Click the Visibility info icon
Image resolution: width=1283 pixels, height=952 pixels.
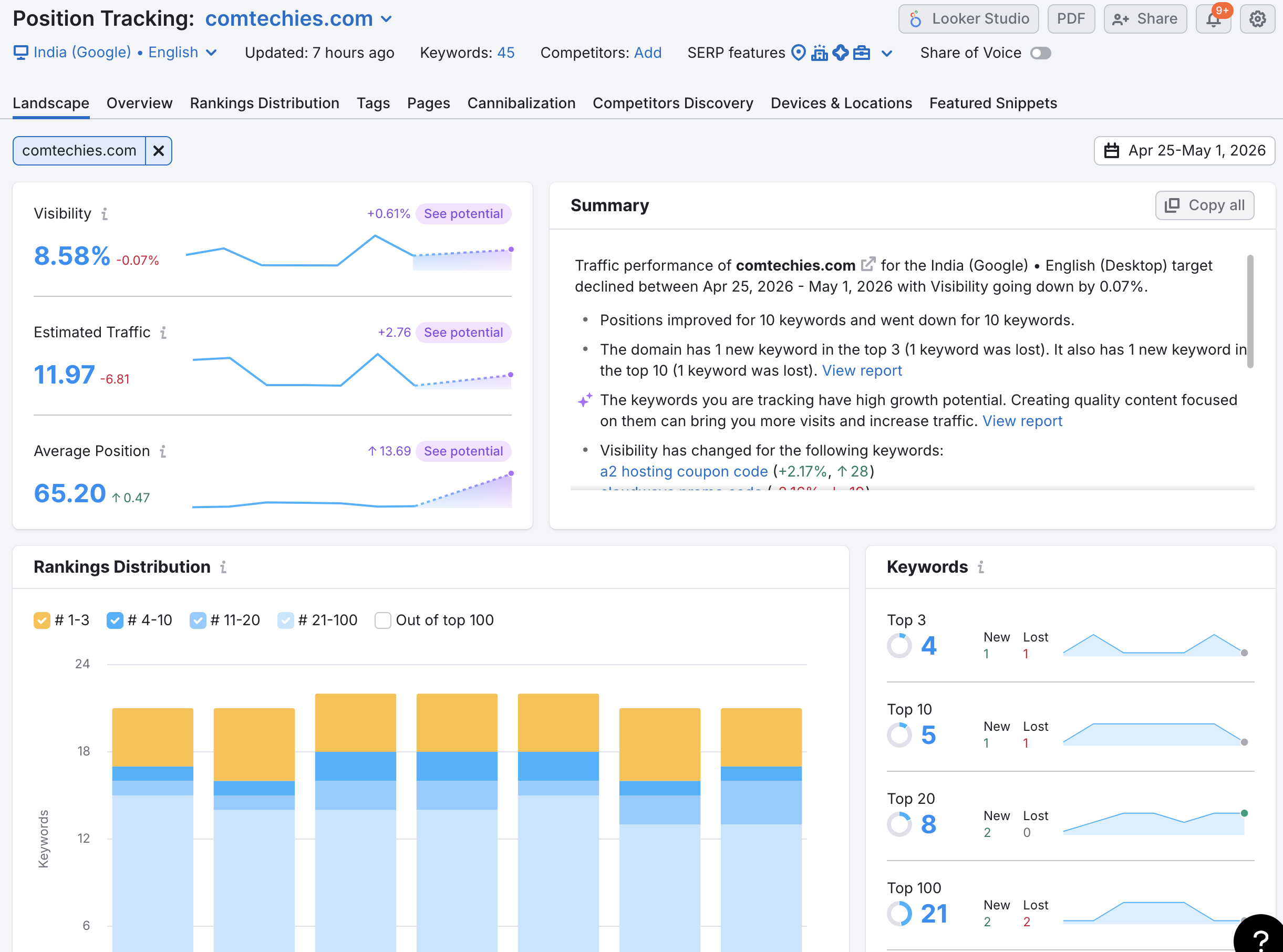click(x=104, y=214)
